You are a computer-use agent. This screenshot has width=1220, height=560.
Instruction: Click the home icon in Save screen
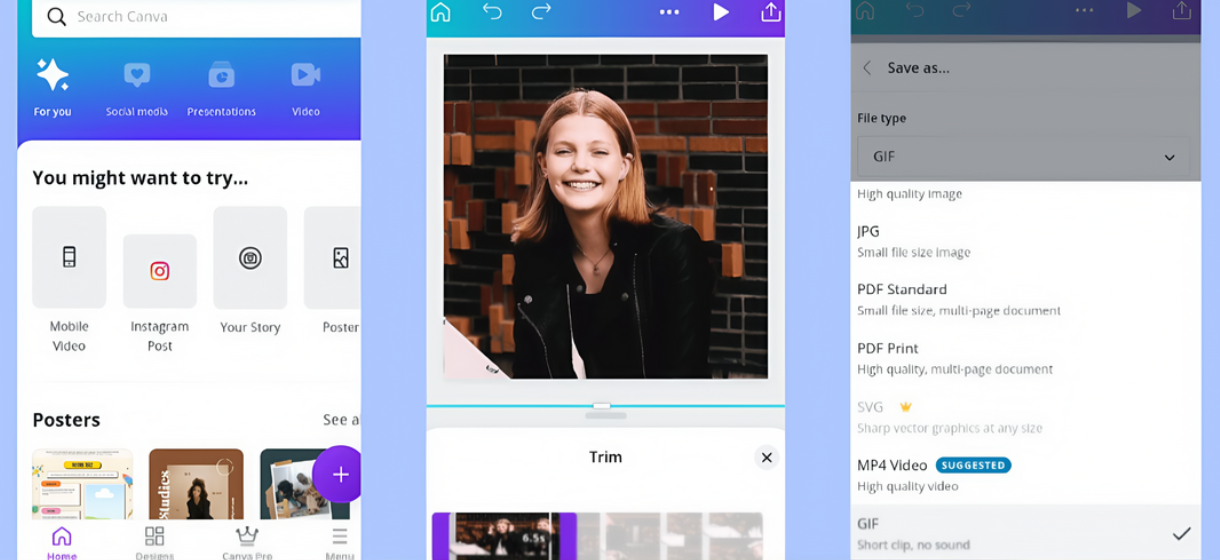[x=865, y=10]
